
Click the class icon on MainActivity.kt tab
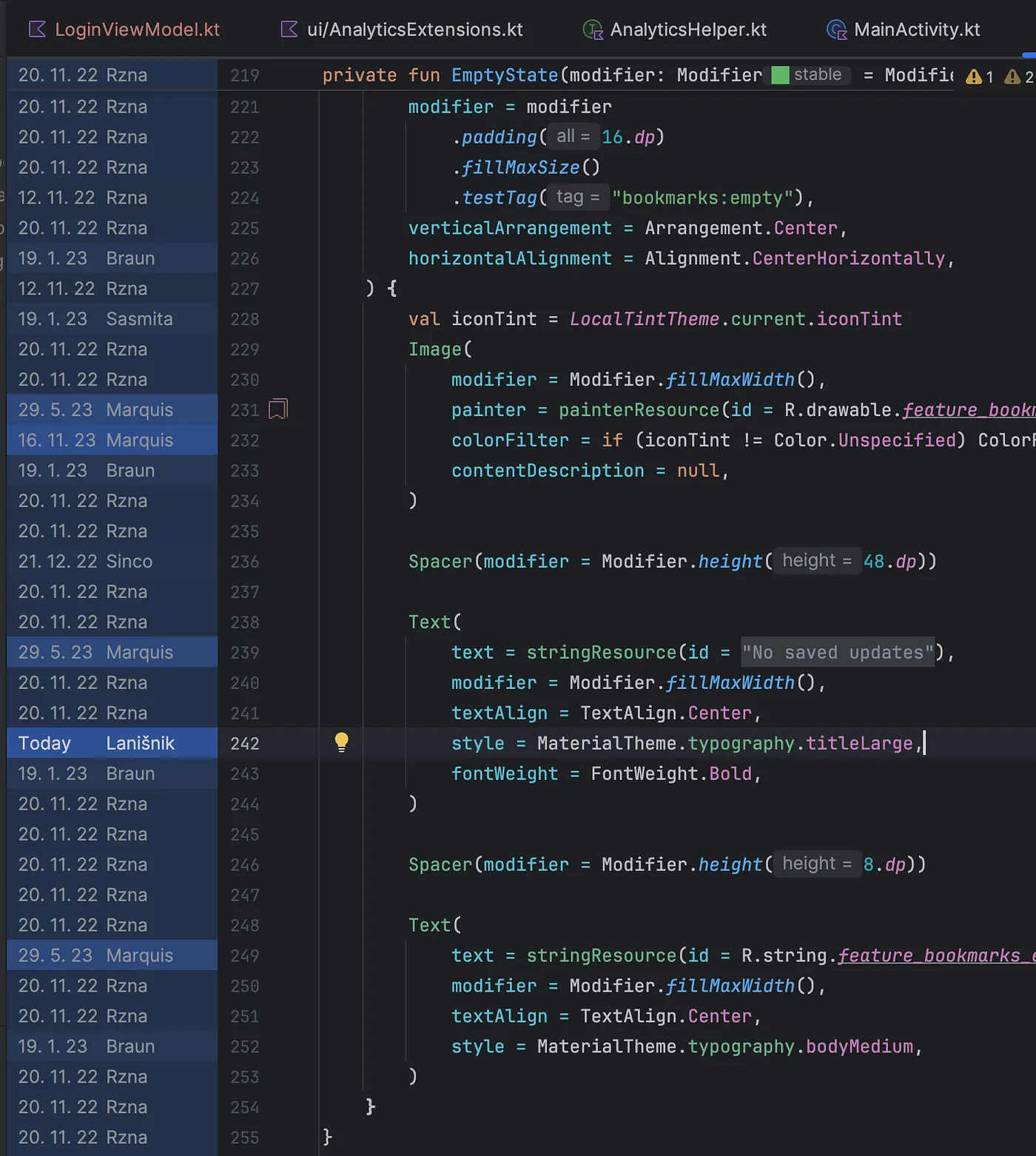point(836,30)
